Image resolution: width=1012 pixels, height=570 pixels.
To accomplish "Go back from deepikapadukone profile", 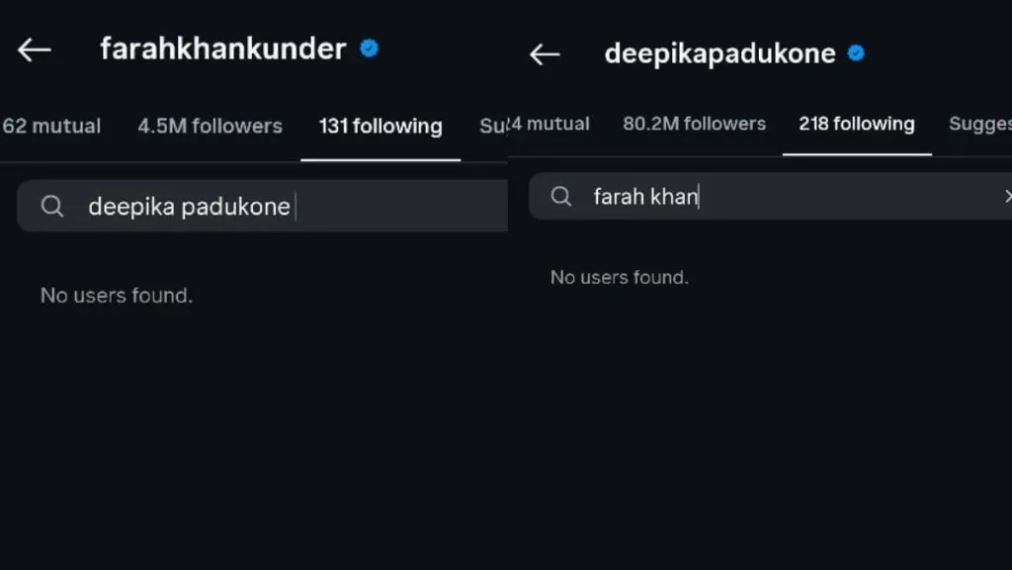I will 545,54.
